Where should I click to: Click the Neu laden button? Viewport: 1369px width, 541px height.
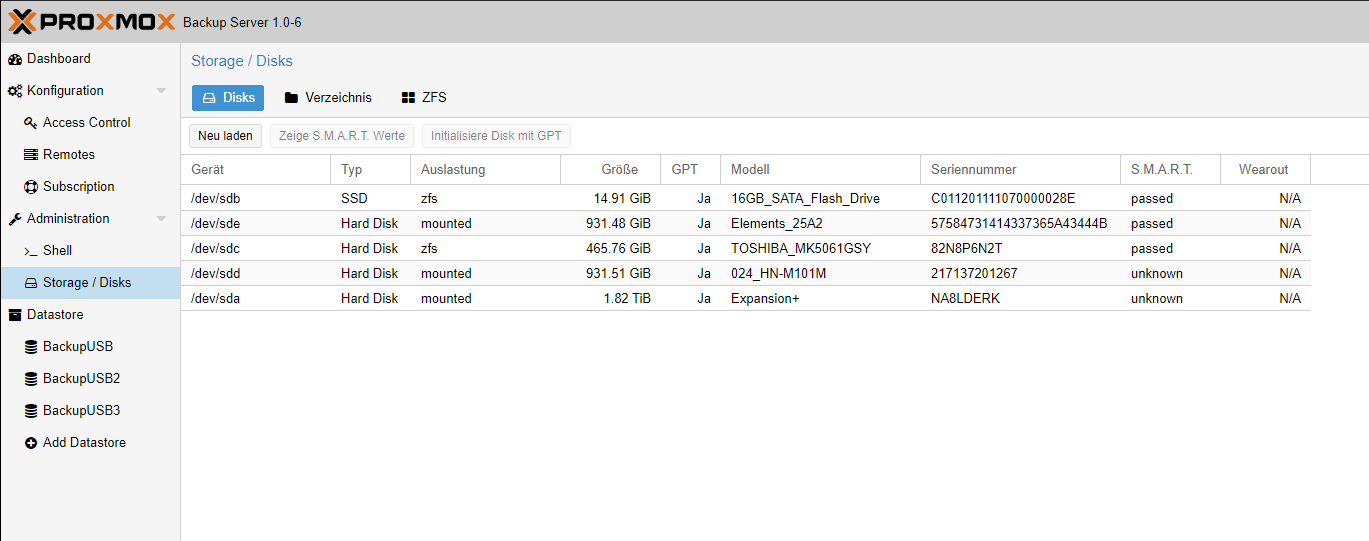pos(226,136)
